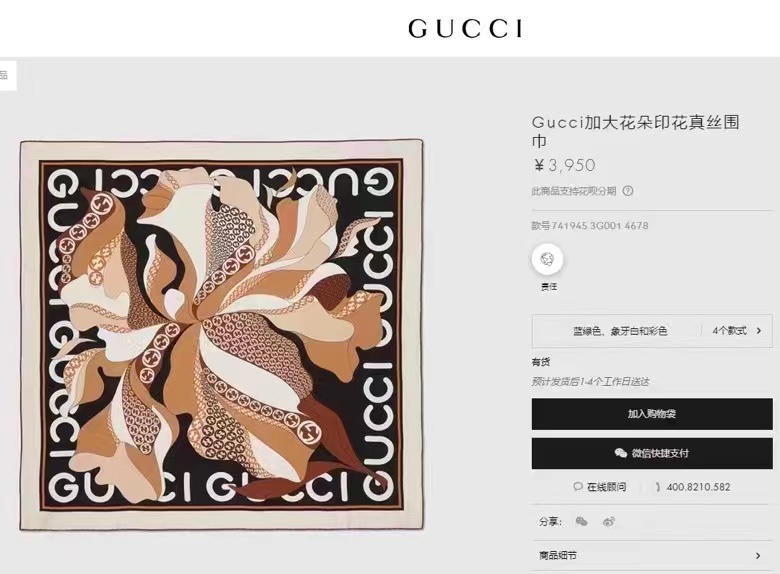The image size is (780, 574).
Task: Click the silk scarf product image
Action: [222, 335]
